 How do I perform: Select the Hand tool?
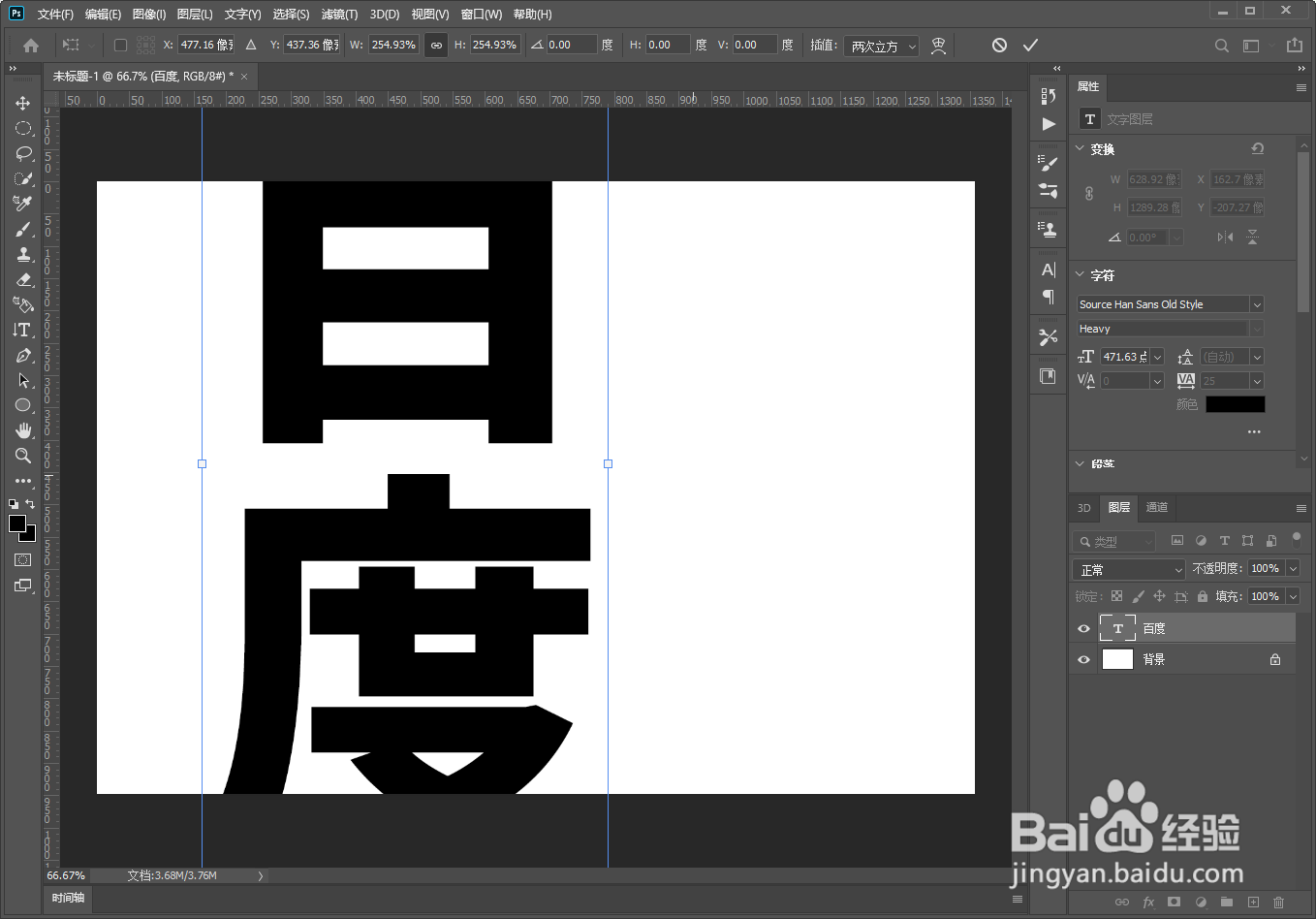(23, 430)
